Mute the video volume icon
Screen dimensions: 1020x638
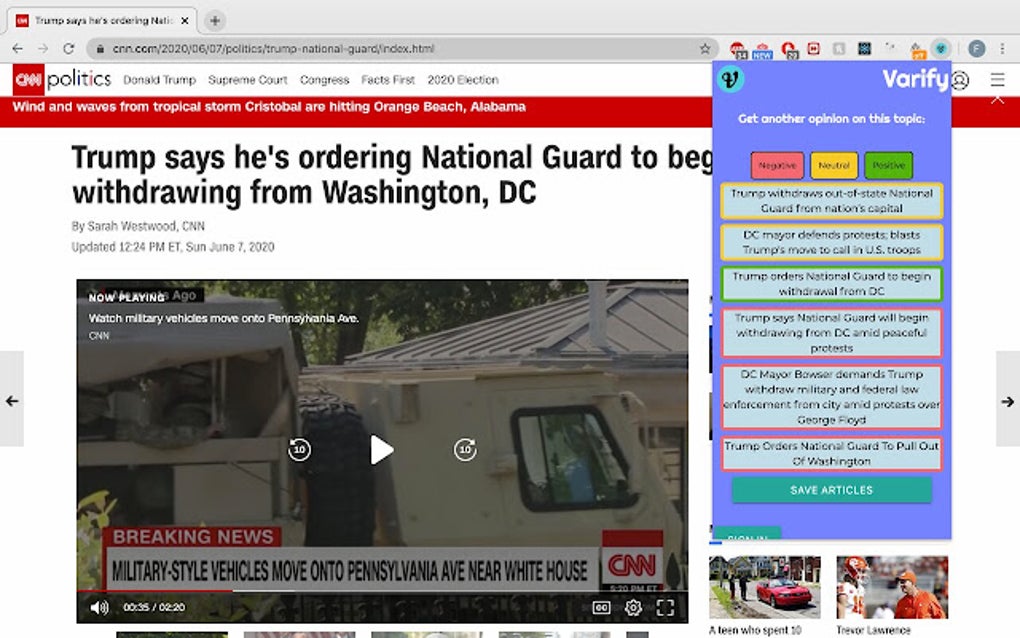point(100,607)
